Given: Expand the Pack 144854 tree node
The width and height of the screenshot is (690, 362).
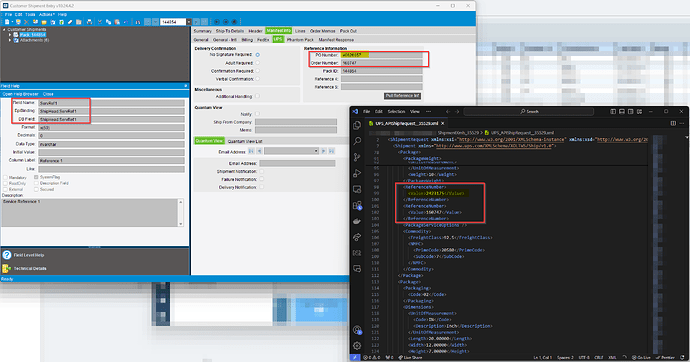Looking at the screenshot, I should [x=10, y=35].
